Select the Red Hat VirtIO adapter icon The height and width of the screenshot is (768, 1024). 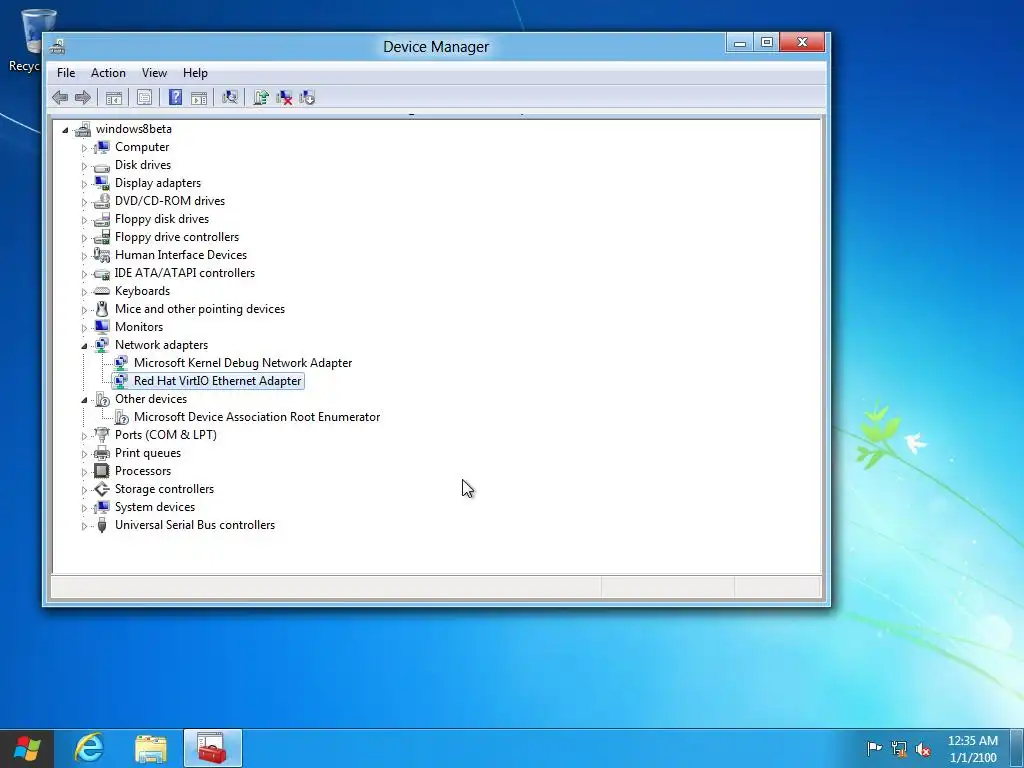click(121, 381)
